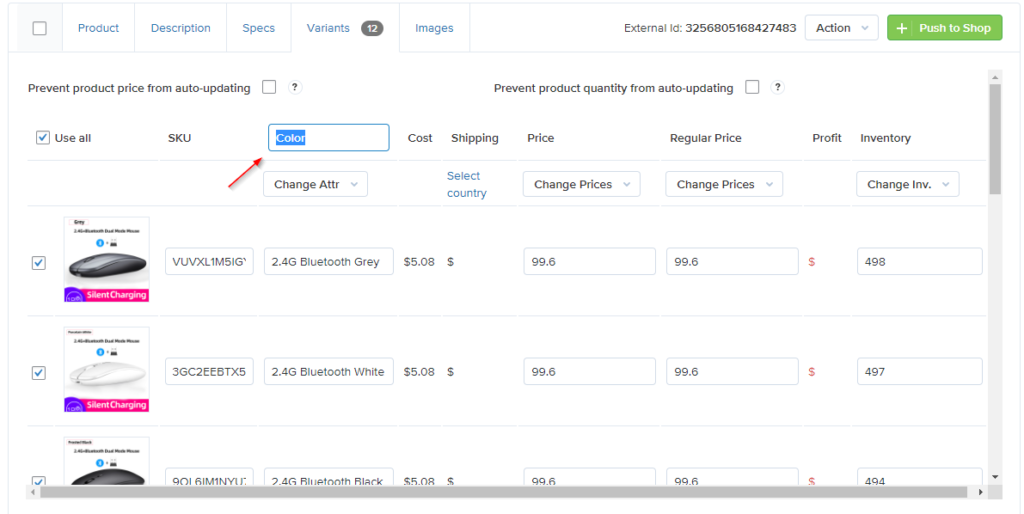Toggle the Use all checkbox
The image size is (1024, 514).
coord(42,138)
